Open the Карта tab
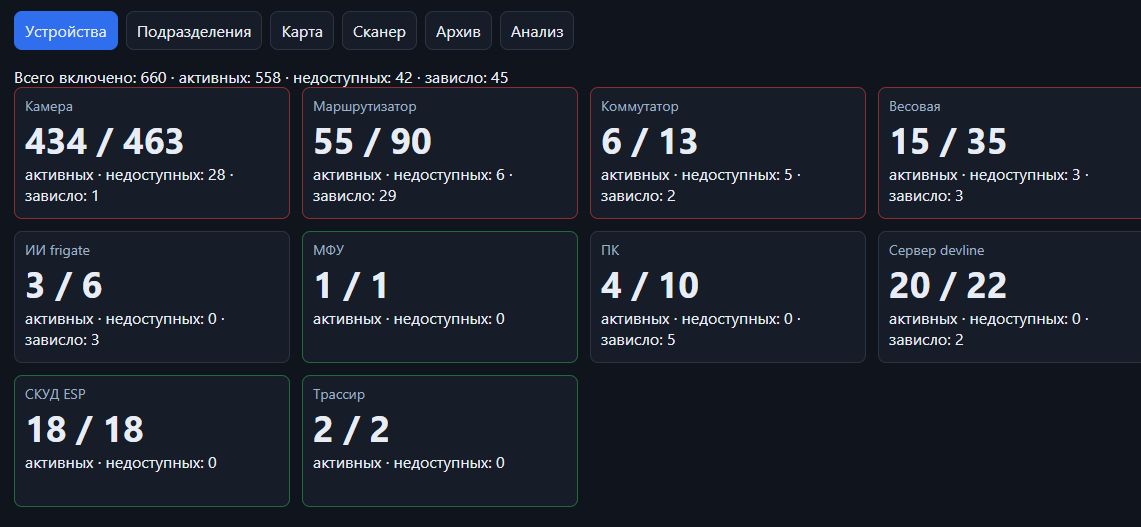This screenshot has width=1141, height=527. pos(302,31)
